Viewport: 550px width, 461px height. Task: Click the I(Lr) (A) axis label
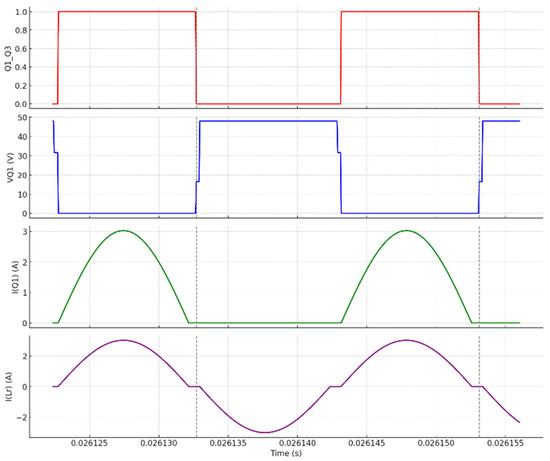9,387
